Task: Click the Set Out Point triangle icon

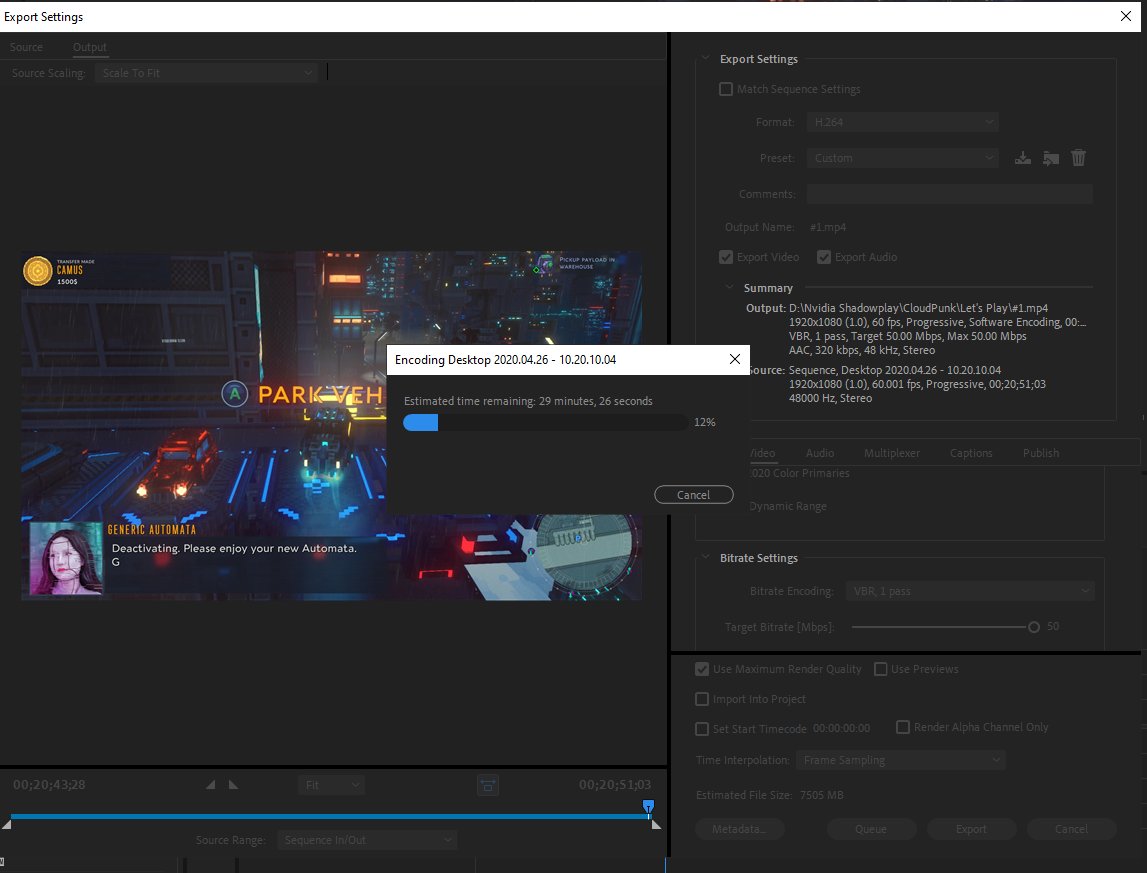Action: 233,784
